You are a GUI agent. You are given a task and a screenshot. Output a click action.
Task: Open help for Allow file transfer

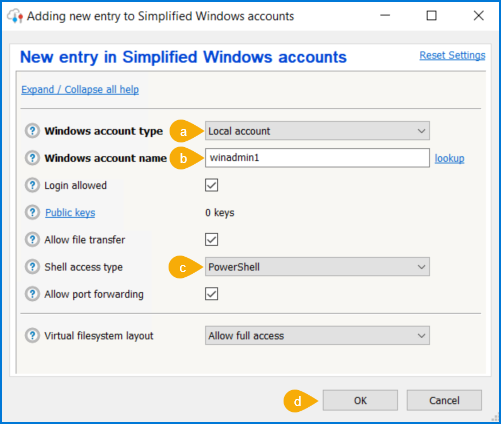pos(32,239)
